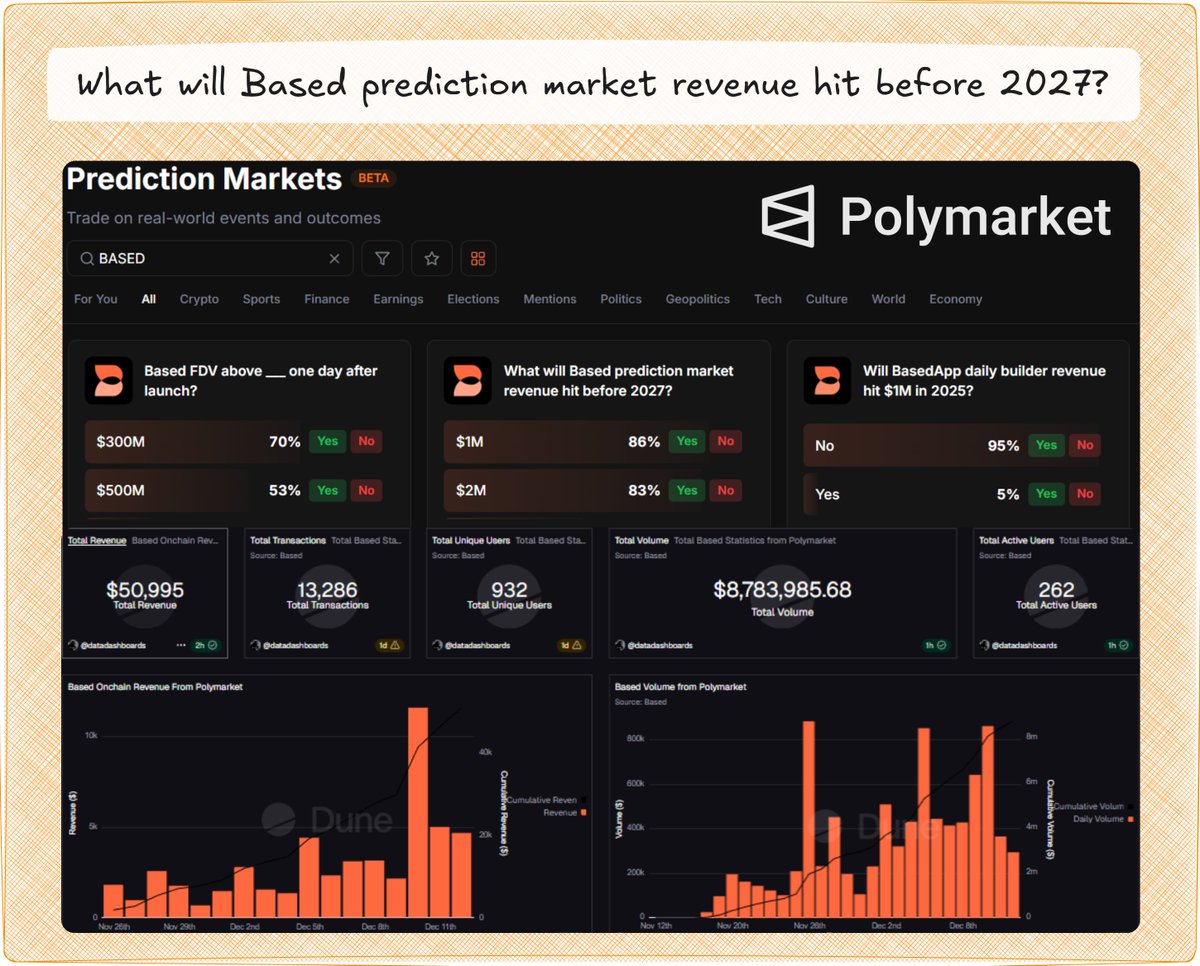
Task: Open the Culture category tab
Action: point(827,299)
